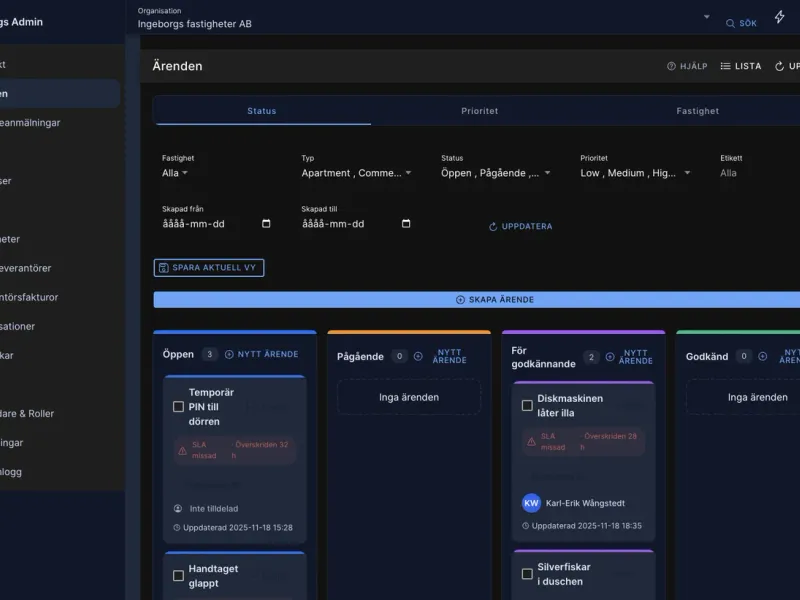This screenshot has height=600, width=800.
Task: Tick checkbox for Handtaget glappt
Action: (178, 576)
